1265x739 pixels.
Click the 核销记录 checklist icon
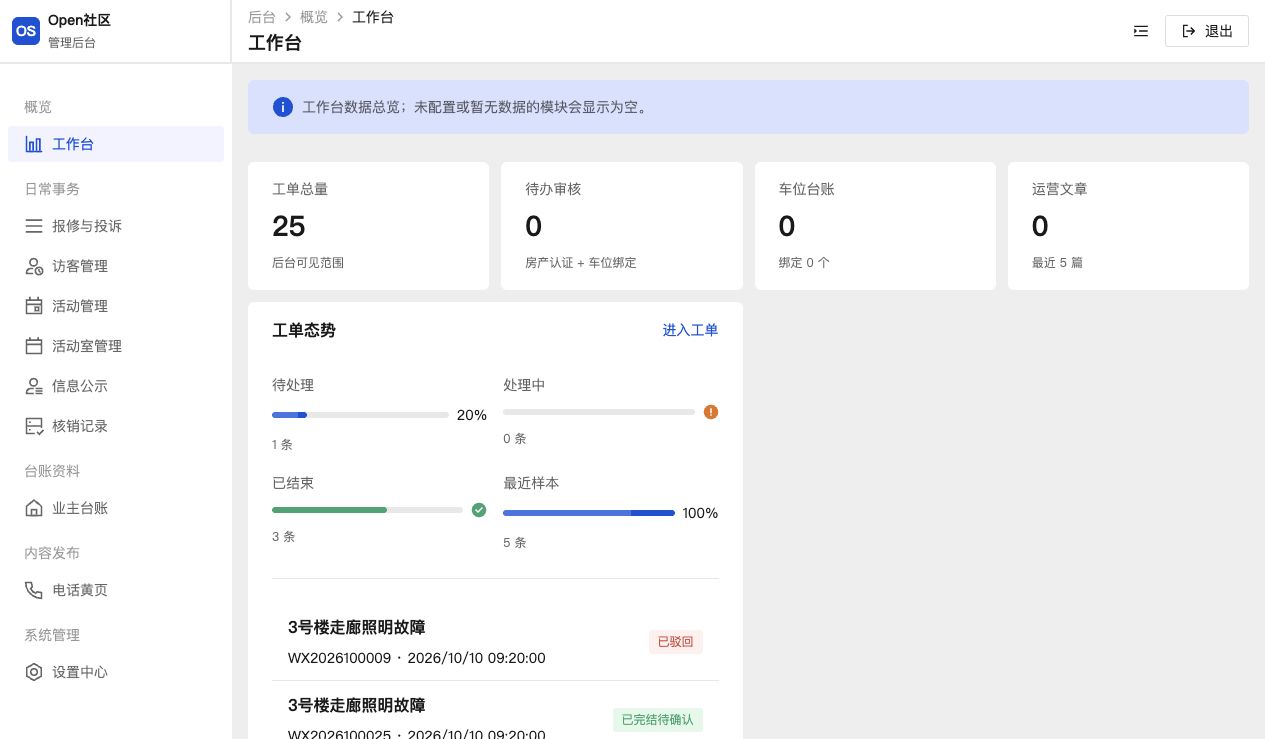coord(34,426)
